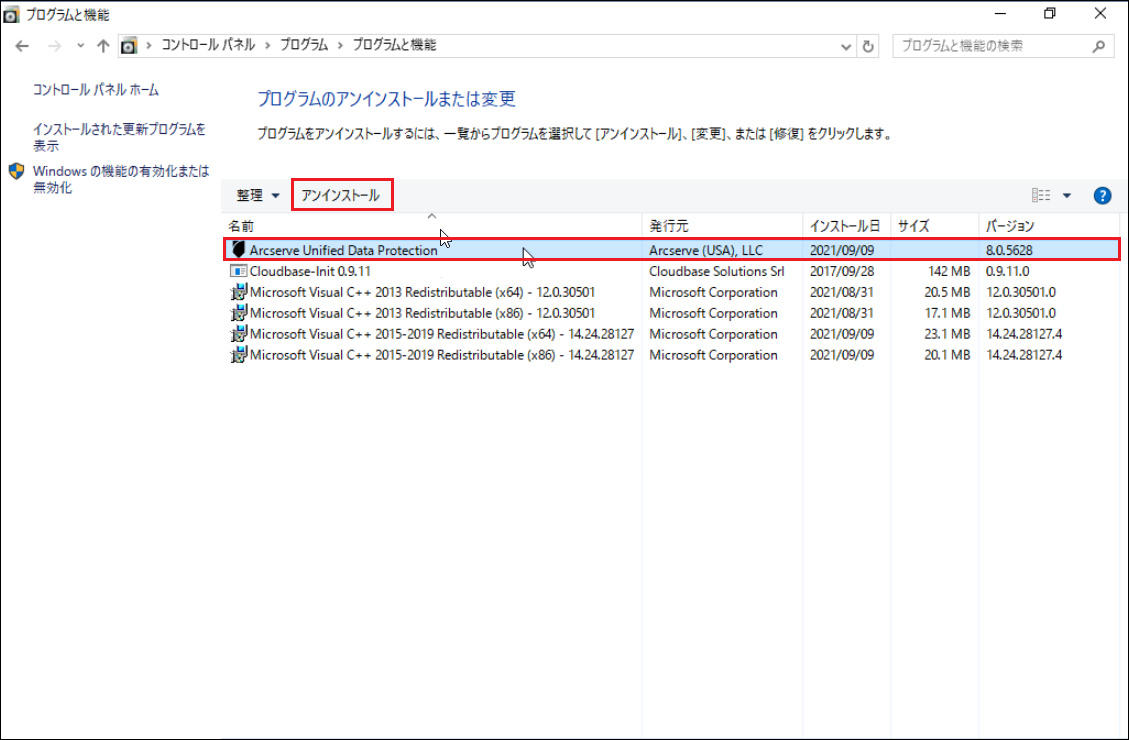Screen dimensions: 1129x740
Task: Select コントロール パネル breadcrumb
Action: pyautogui.click(x=208, y=45)
